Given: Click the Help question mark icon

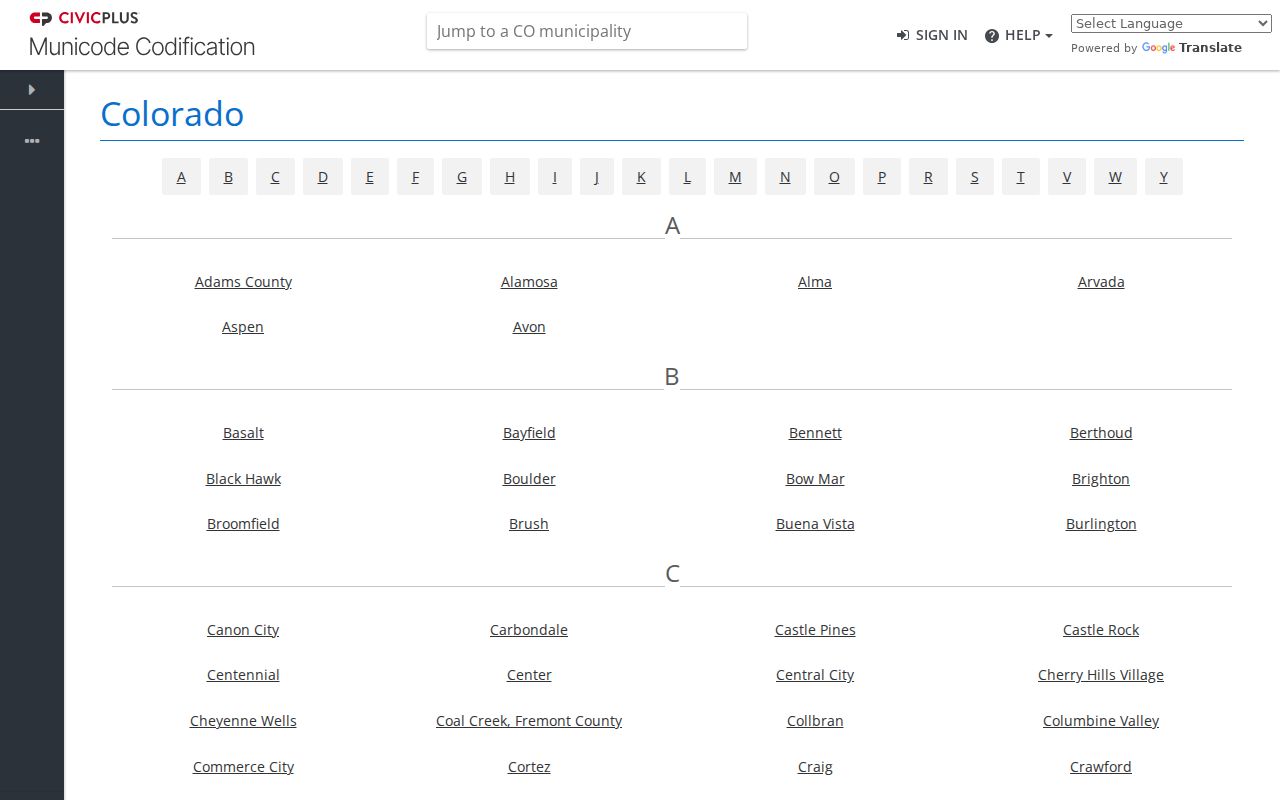Looking at the screenshot, I should pyautogui.click(x=992, y=36).
